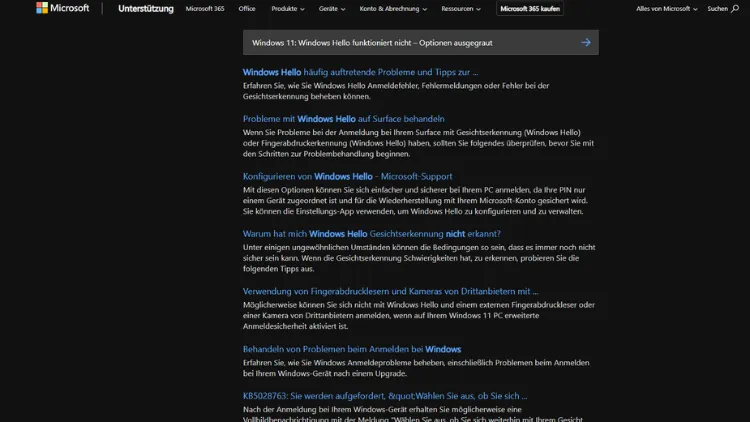The image size is (750, 422).
Task: Open Behandeln von Problemen beim Anmelden
Action: point(352,349)
